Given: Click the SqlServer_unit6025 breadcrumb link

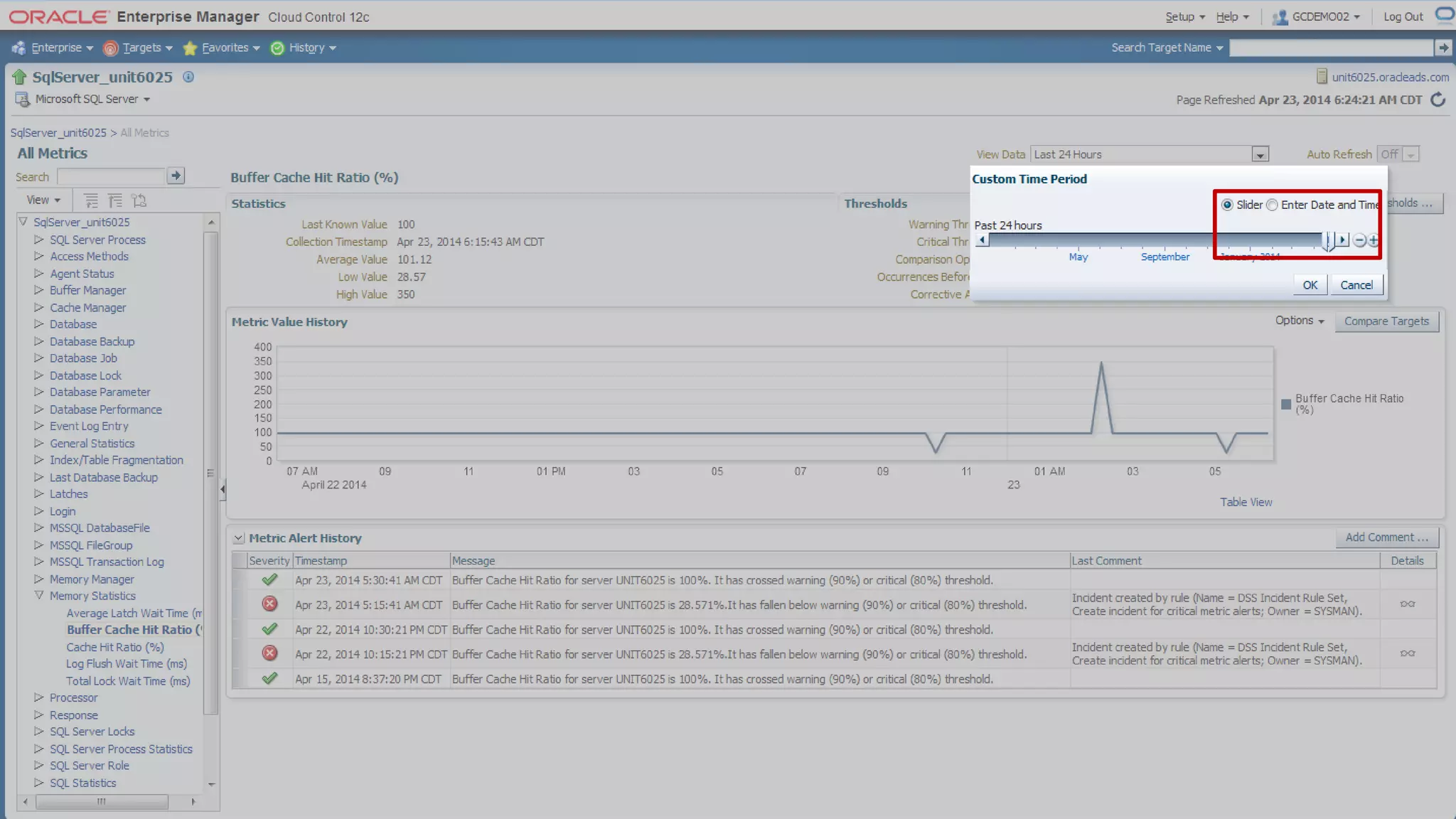Looking at the screenshot, I should [x=58, y=133].
